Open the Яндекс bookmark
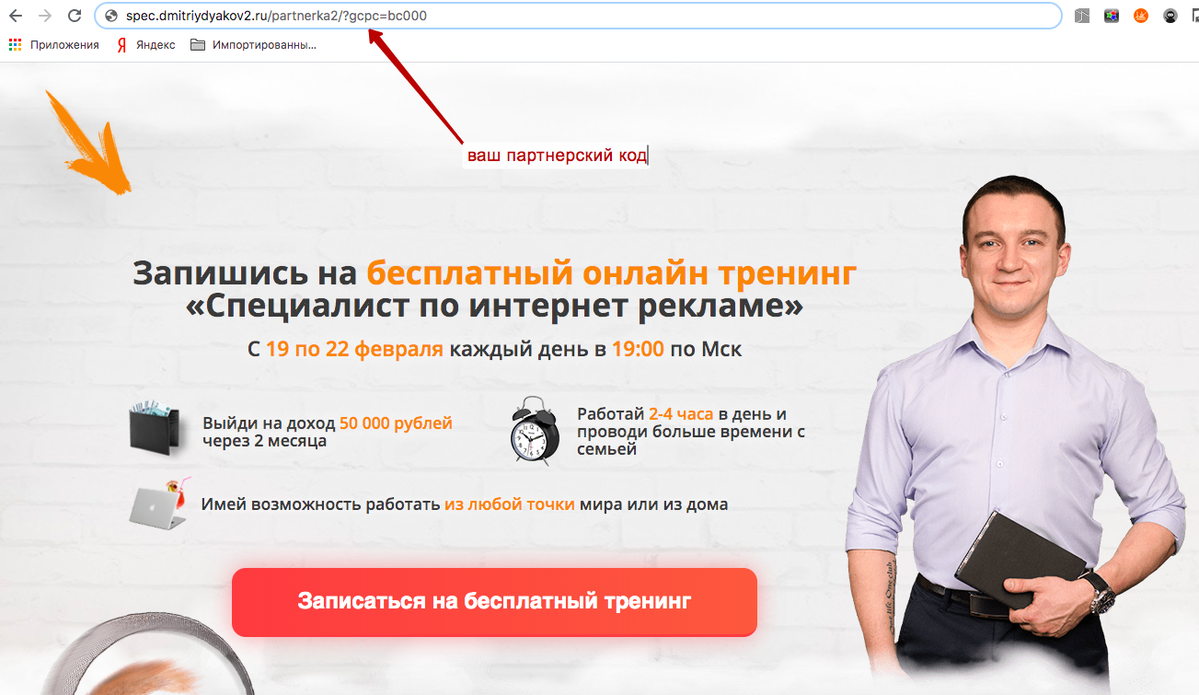Viewport: 1199px width, 695px height. coord(146,45)
